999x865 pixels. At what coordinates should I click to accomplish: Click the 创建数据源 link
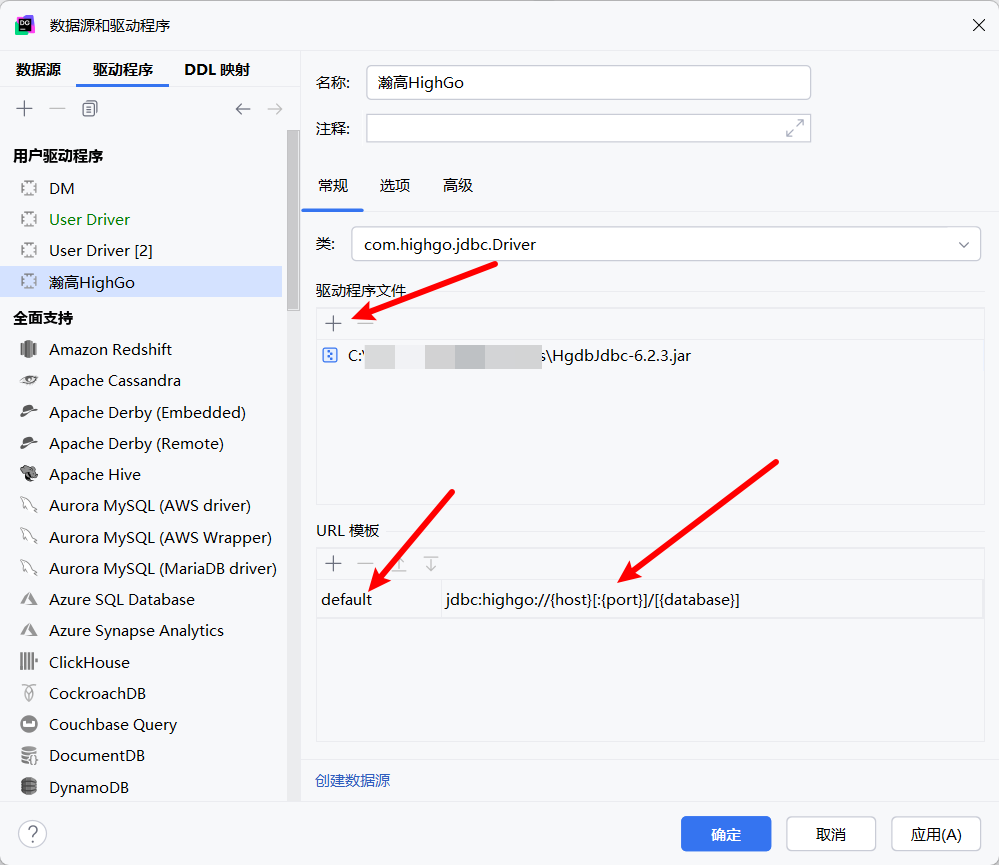pyautogui.click(x=352, y=780)
